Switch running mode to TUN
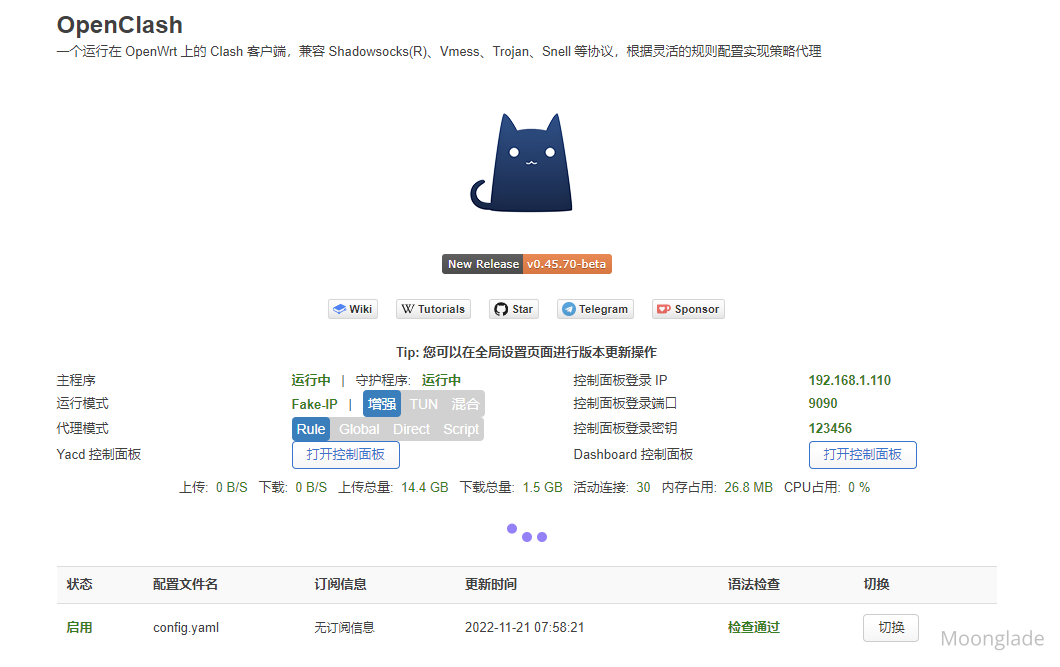 pos(424,404)
